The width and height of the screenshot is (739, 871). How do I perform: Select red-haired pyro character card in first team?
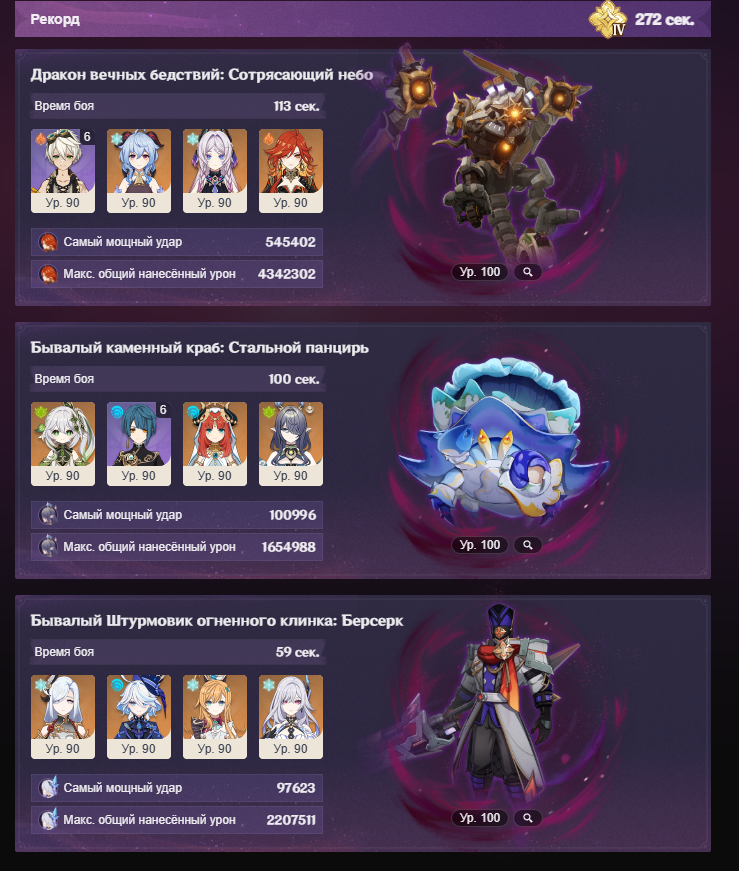tap(291, 171)
